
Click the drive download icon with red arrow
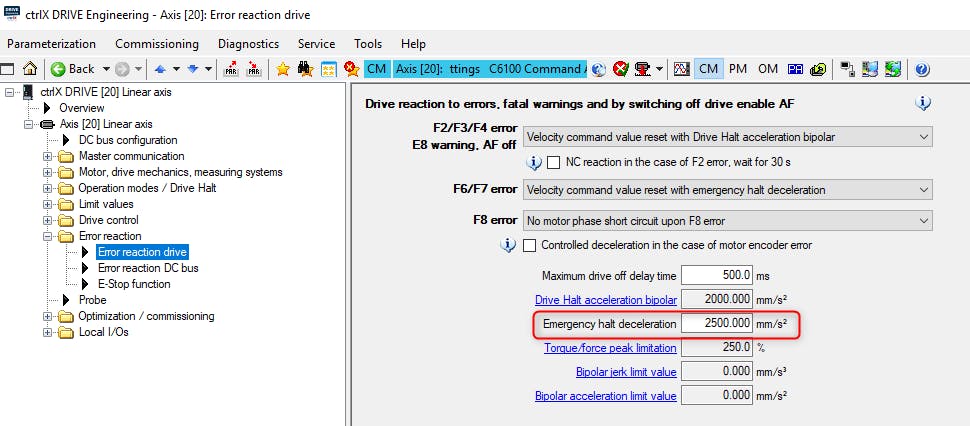click(x=643, y=69)
